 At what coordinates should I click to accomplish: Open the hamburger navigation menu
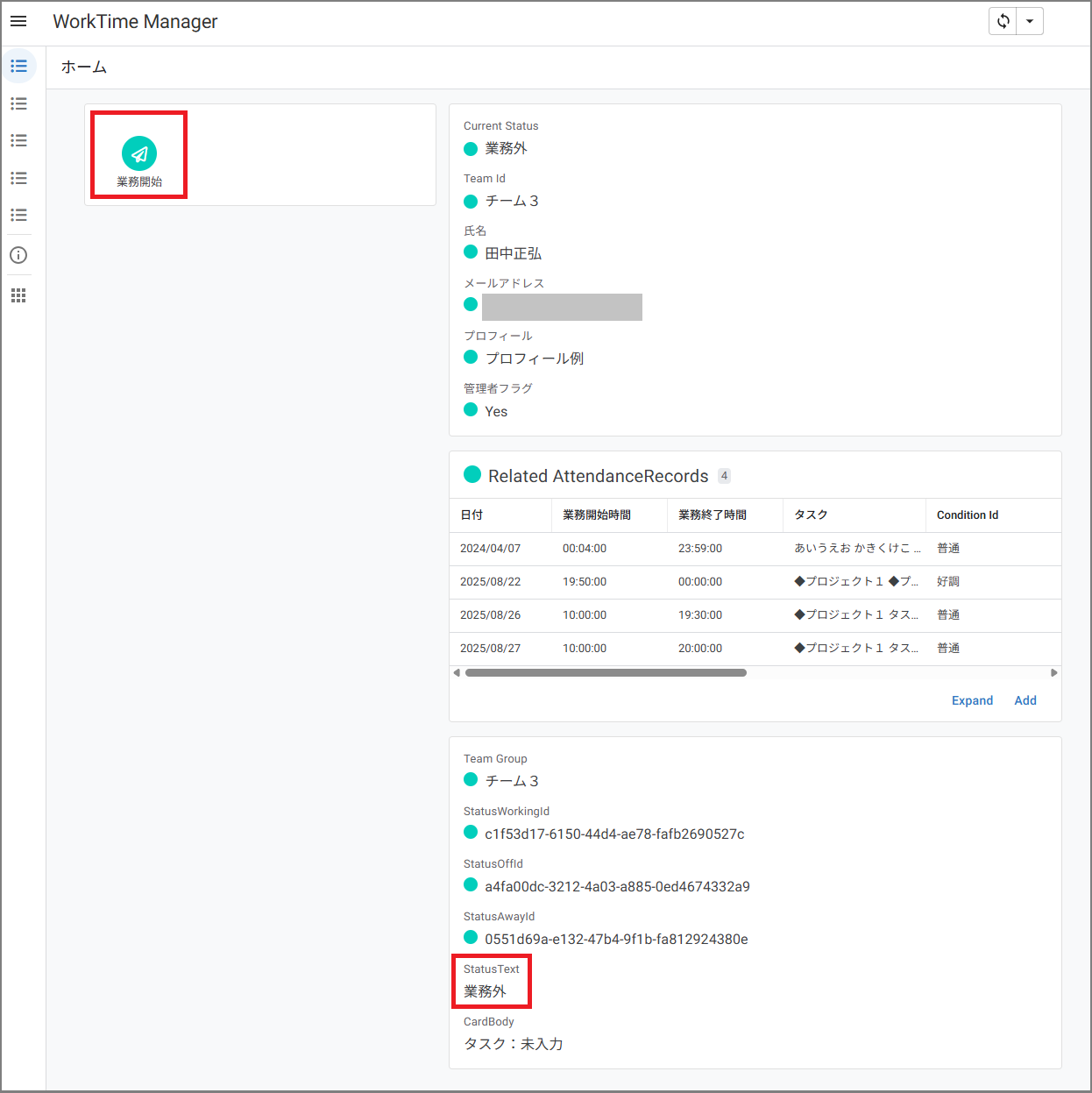click(18, 21)
